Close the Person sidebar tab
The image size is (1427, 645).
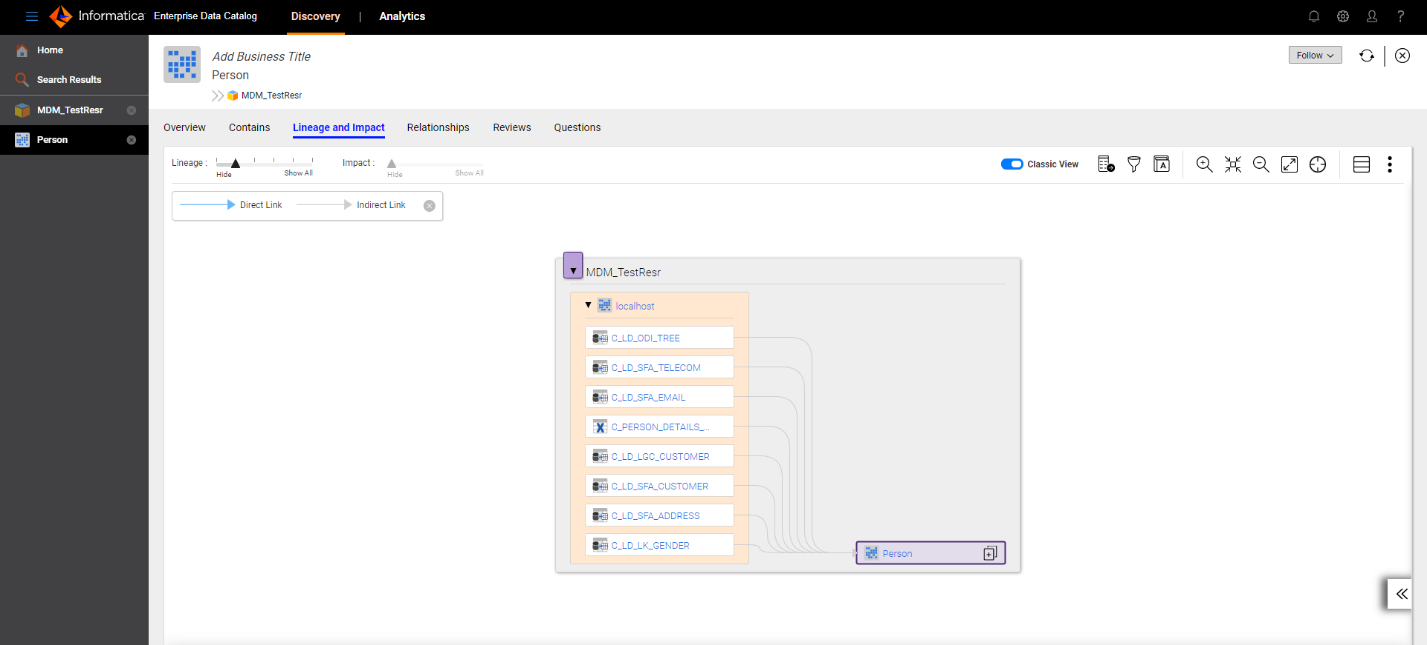click(x=131, y=140)
